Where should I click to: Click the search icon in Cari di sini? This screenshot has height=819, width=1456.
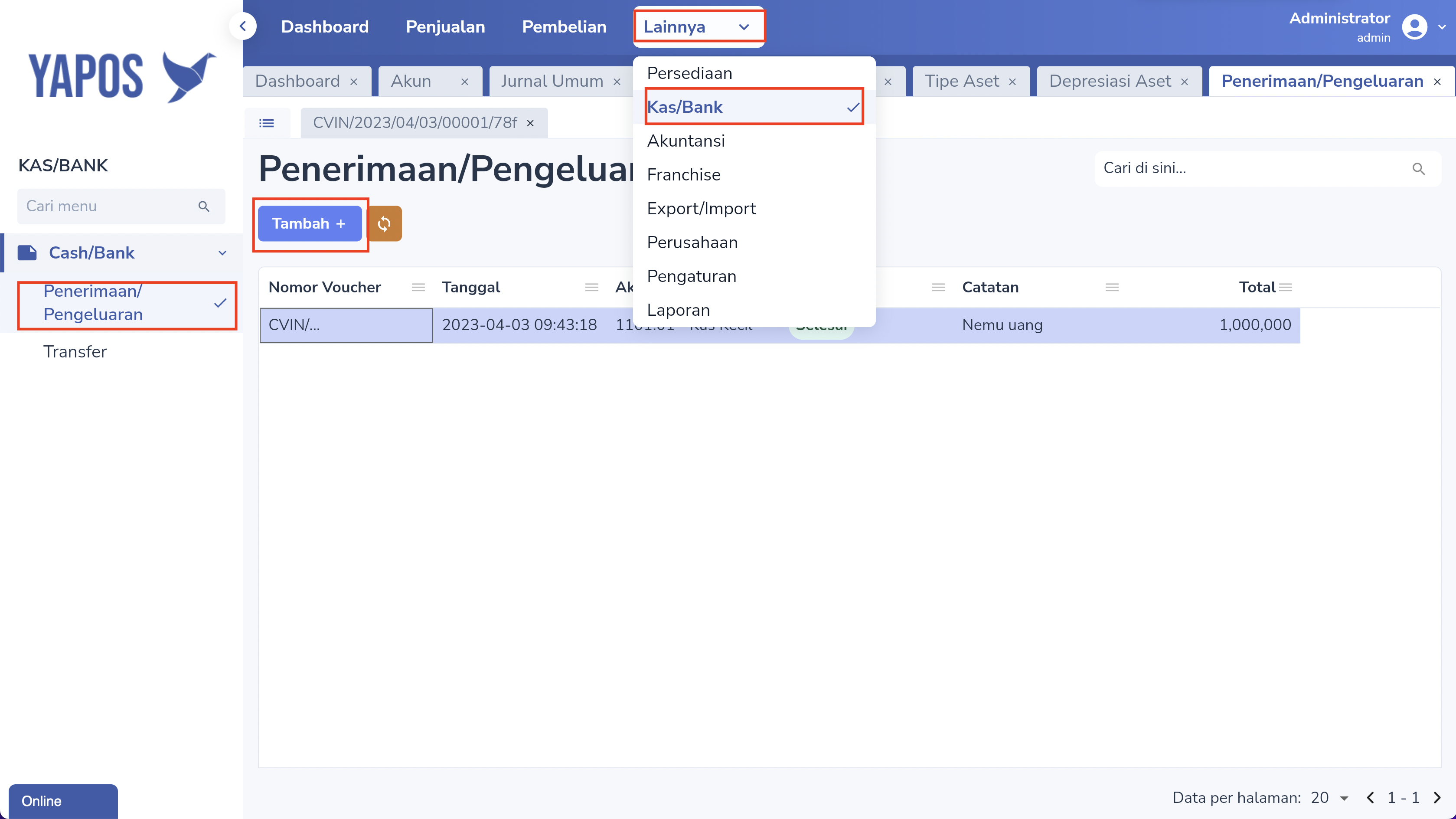click(x=1418, y=169)
